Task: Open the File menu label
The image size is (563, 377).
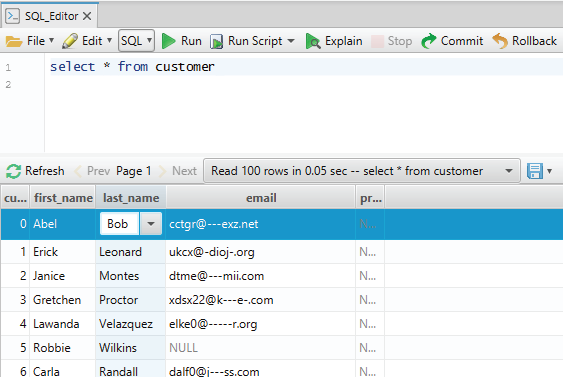Action: tap(36, 41)
